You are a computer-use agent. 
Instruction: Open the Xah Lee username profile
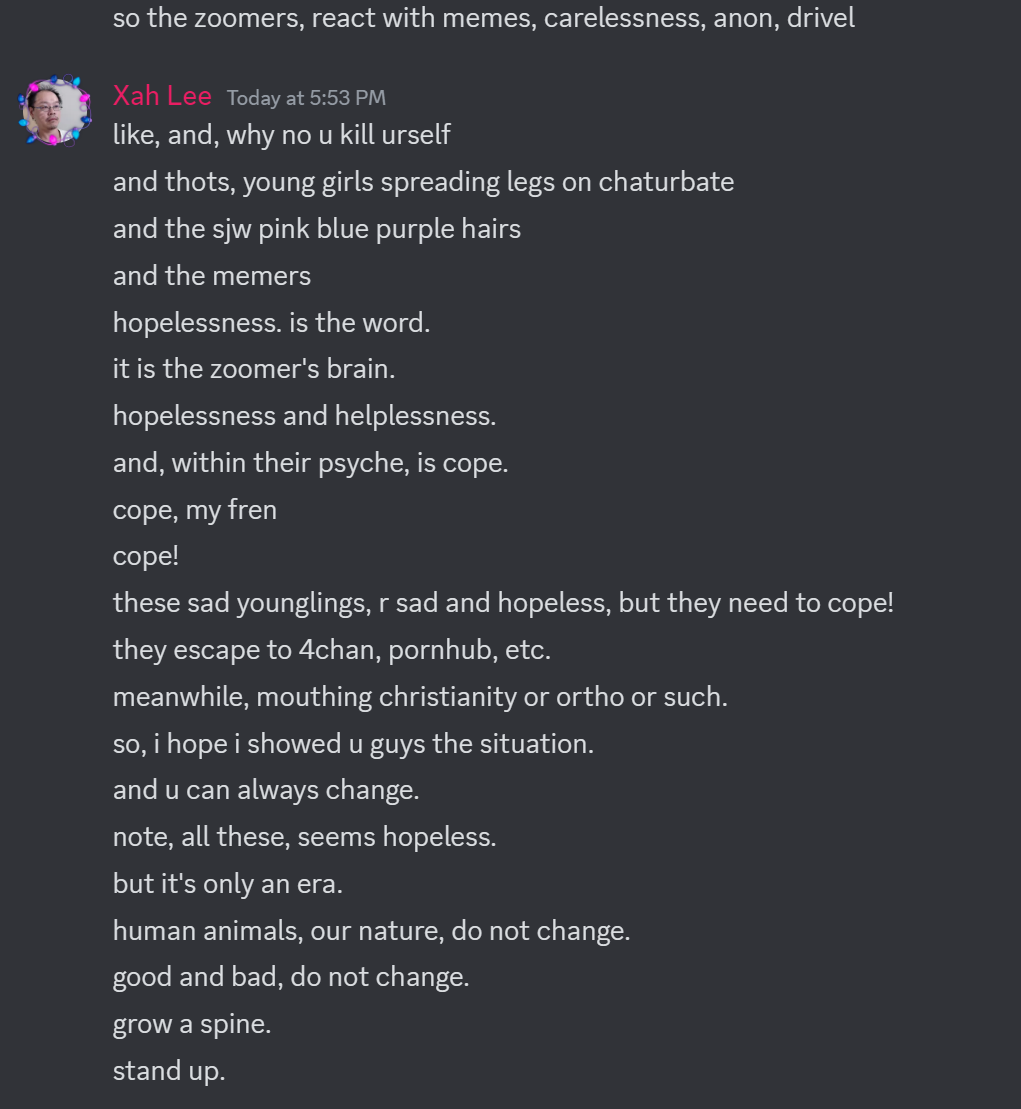click(162, 96)
